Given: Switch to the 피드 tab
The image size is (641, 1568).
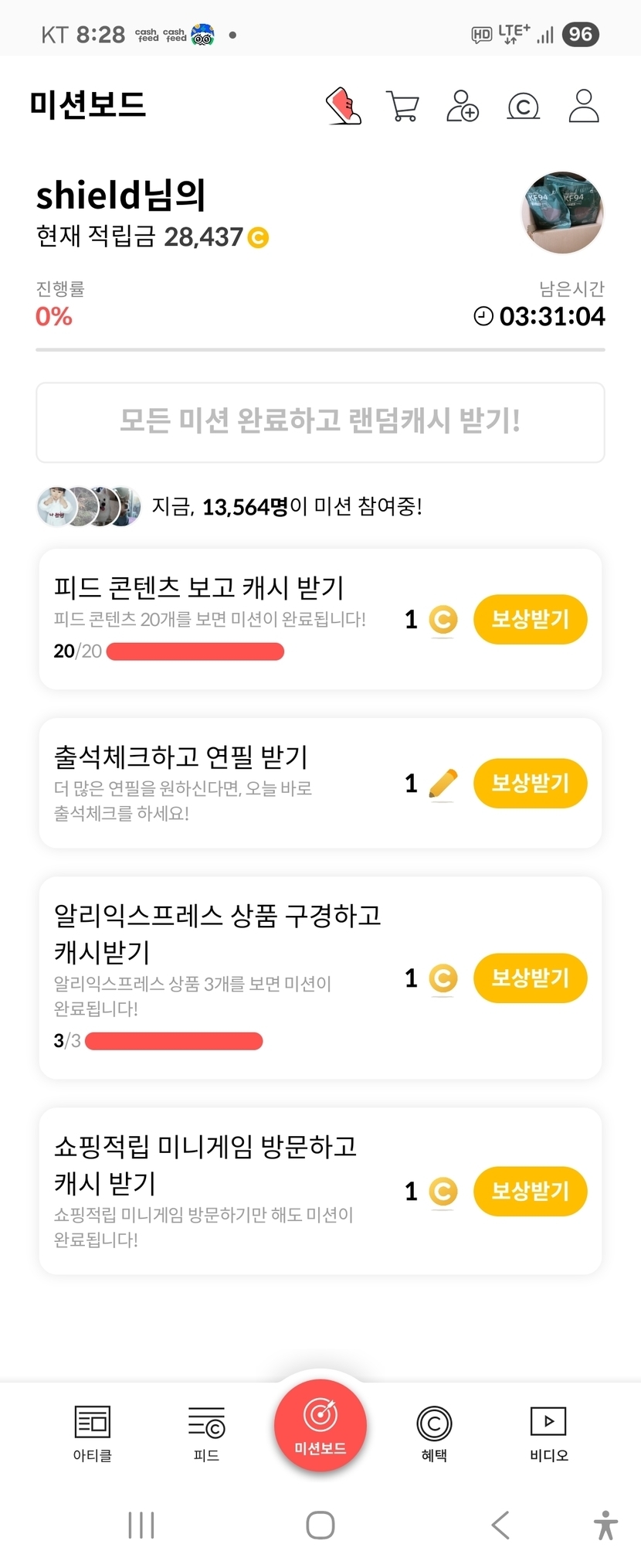Looking at the screenshot, I should tap(206, 1432).
